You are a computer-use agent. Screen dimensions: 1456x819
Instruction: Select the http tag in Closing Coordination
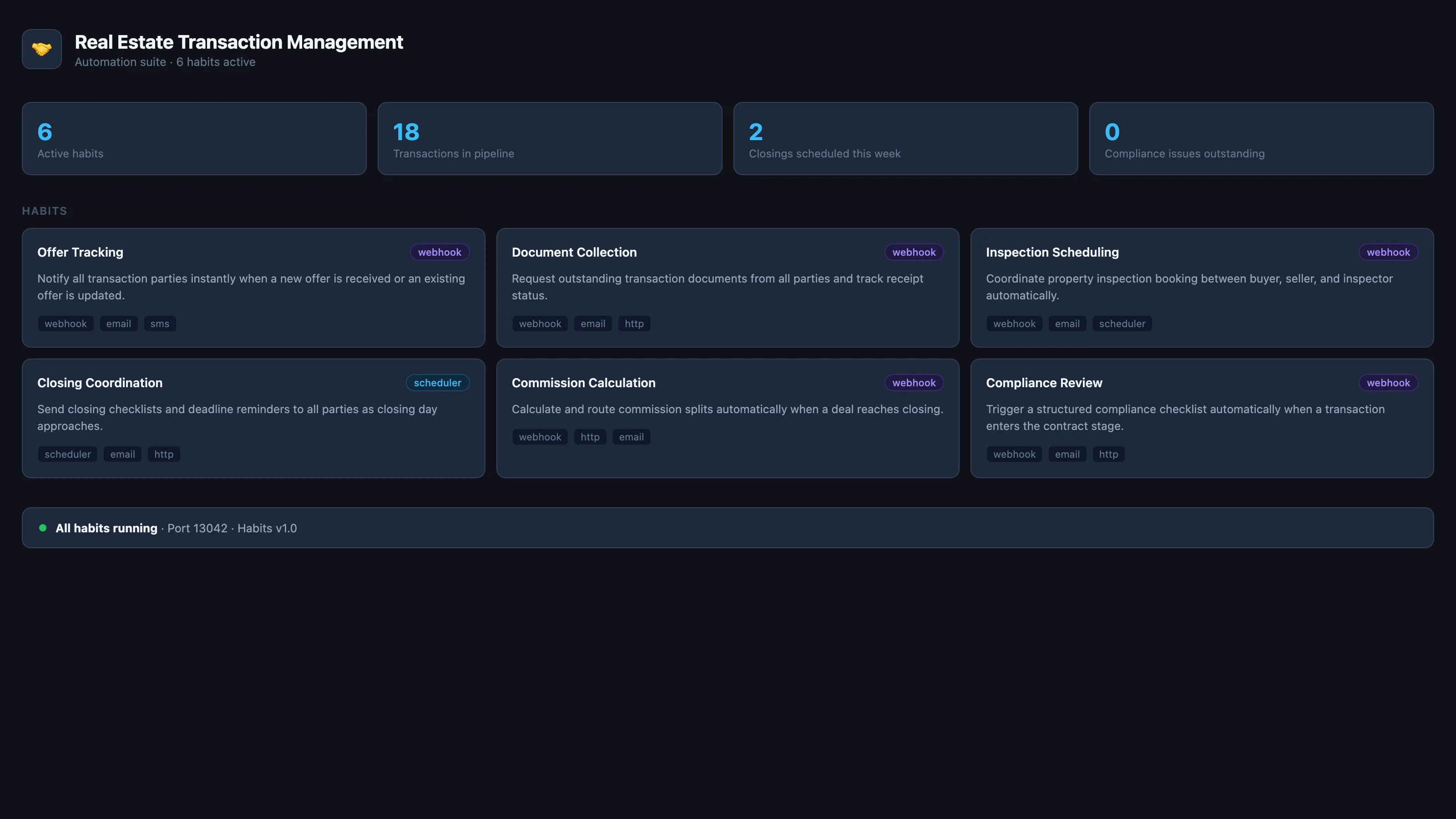(164, 455)
